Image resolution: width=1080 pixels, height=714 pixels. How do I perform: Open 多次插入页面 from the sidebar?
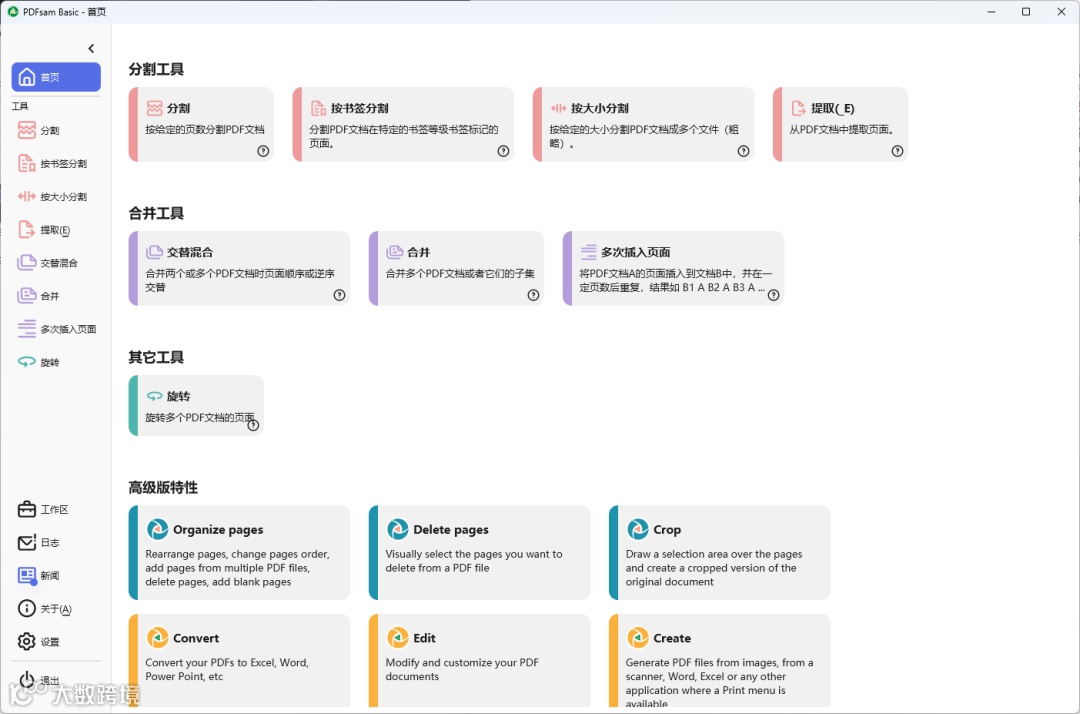[56, 328]
